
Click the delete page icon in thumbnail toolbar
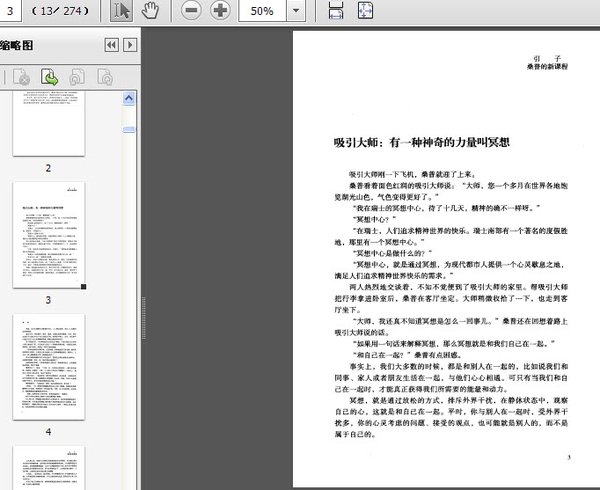click(x=21, y=77)
